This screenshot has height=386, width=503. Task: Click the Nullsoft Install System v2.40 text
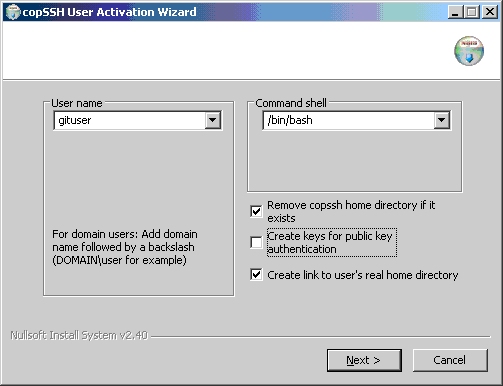click(x=79, y=335)
